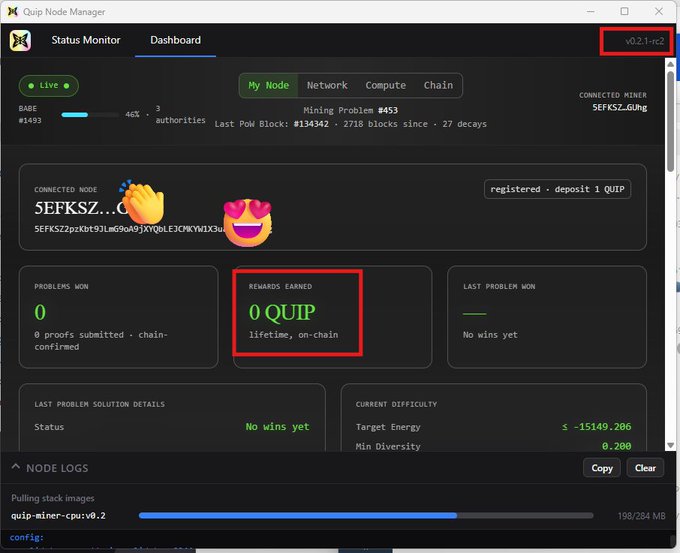680x553 pixels.
Task: Click the Live status badge
Action: (49, 85)
